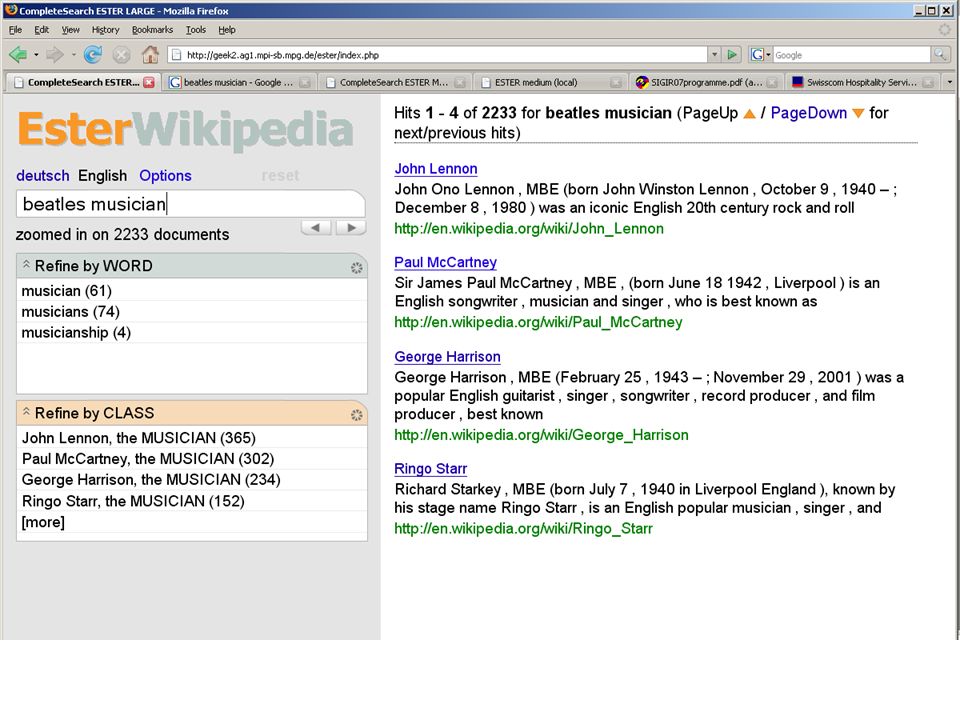Open the Ringo Starr result title
This screenshot has height=720, width=960.
coord(430,469)
